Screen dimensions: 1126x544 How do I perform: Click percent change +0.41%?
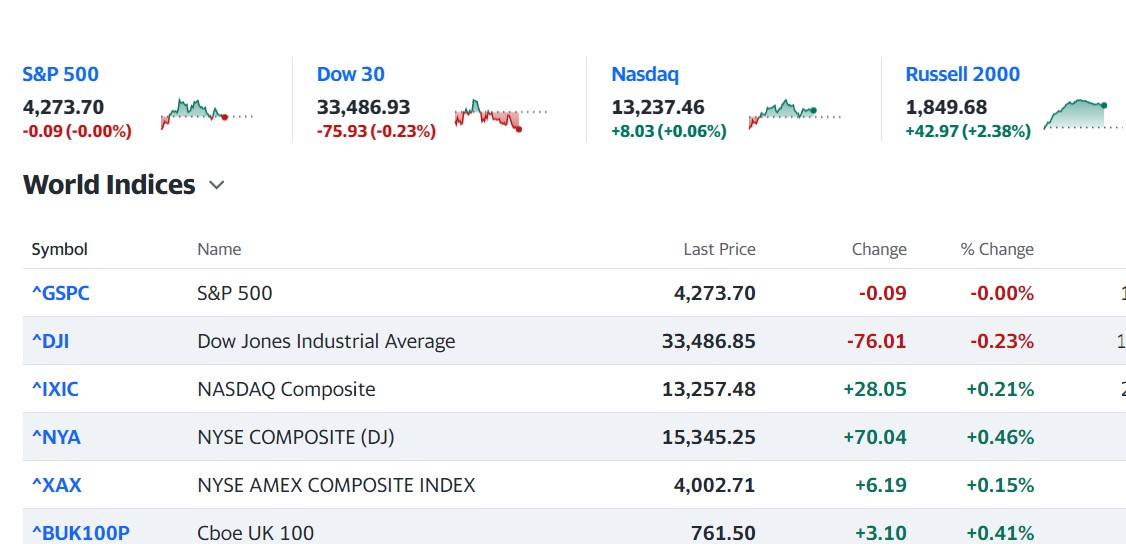pyautogui.click(x=1000, y=533)
